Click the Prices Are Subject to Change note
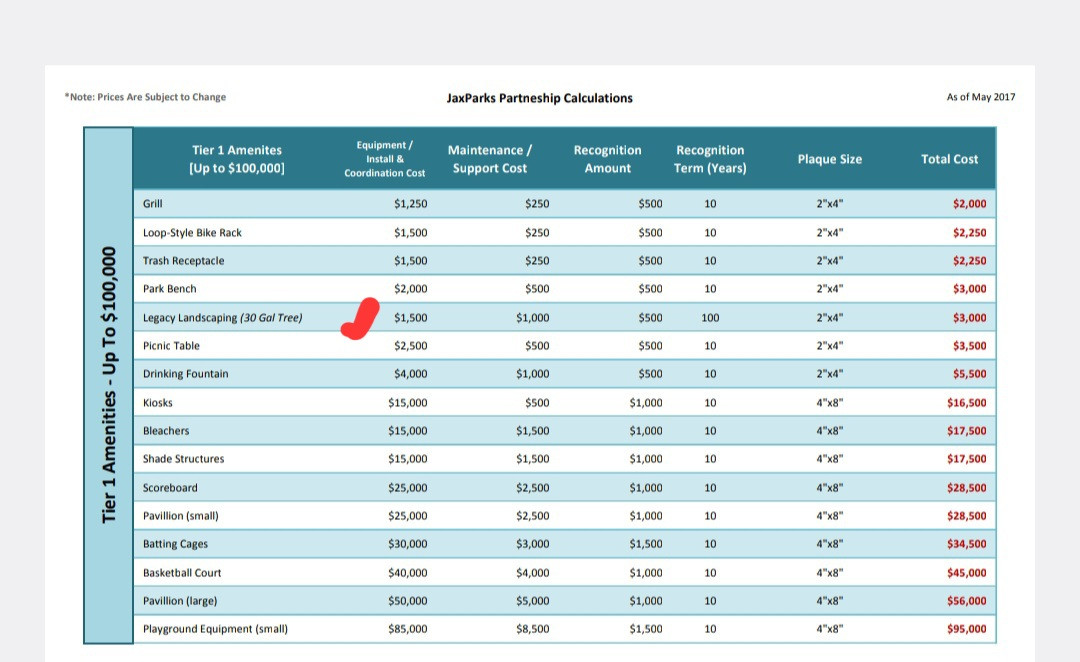This screenshot has height=662, width=1080. coord(145,97)
